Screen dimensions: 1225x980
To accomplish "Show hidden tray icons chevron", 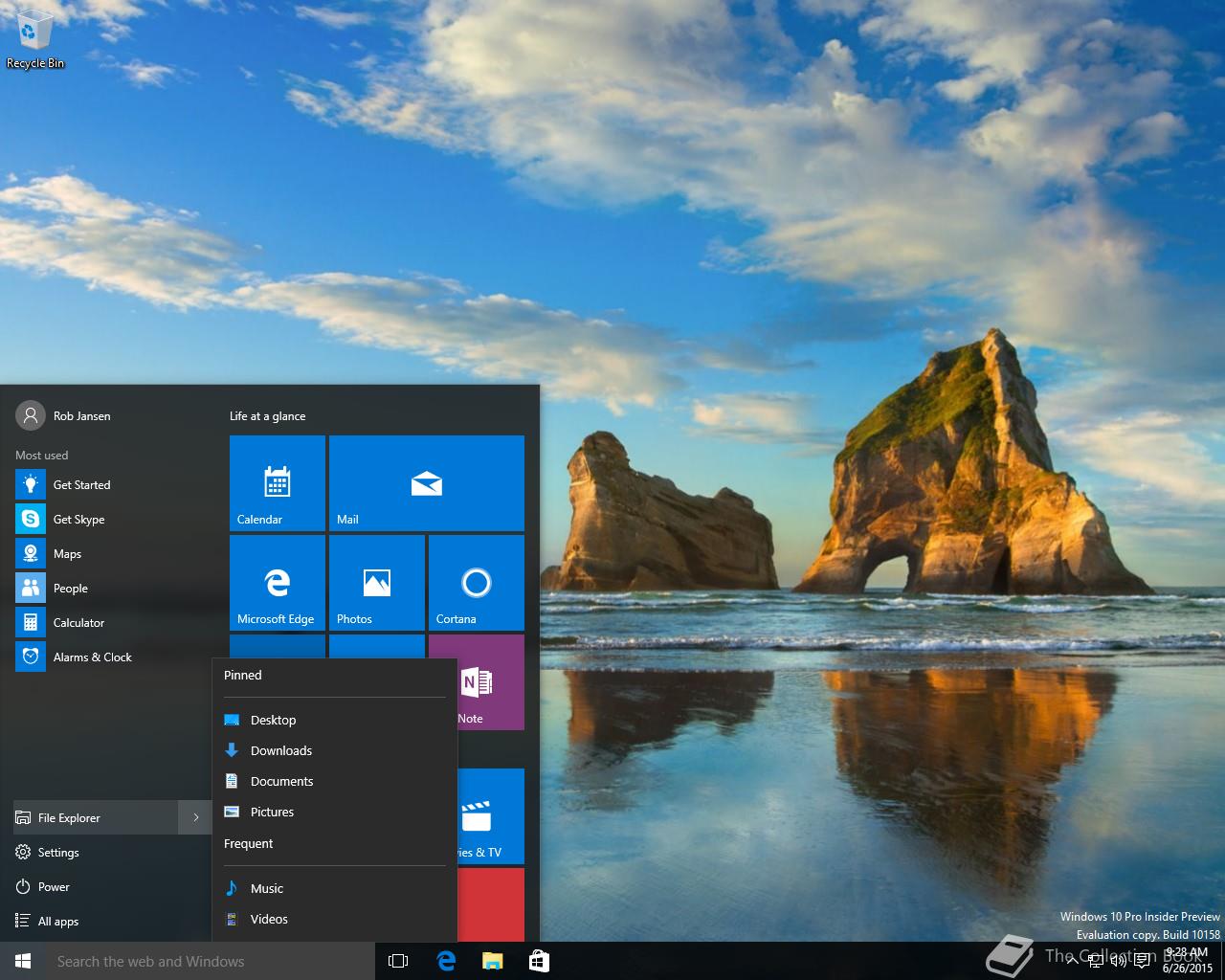I will pos(1072,961).
